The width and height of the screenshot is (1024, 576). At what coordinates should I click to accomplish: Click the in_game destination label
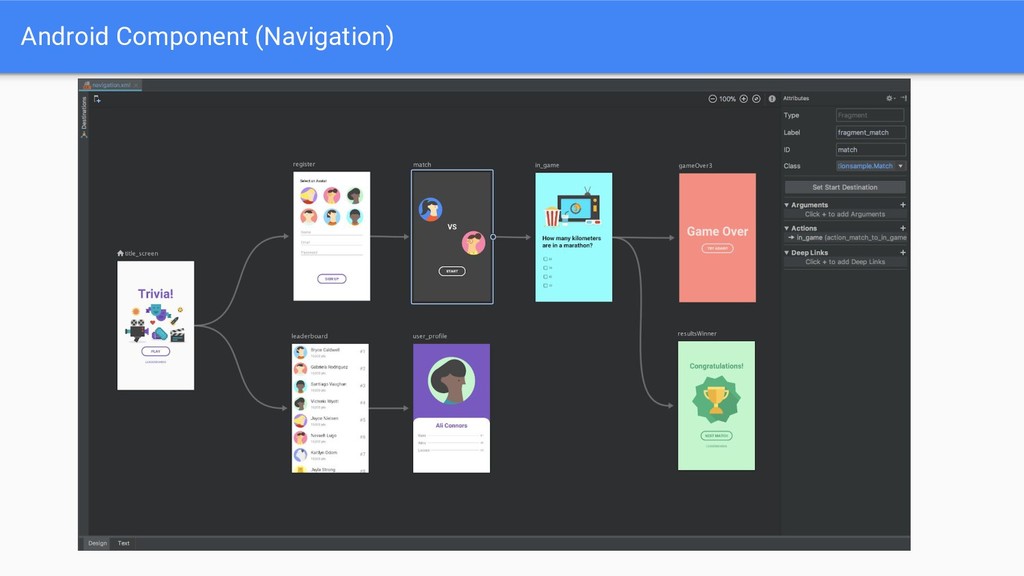(x=547, y=165)
